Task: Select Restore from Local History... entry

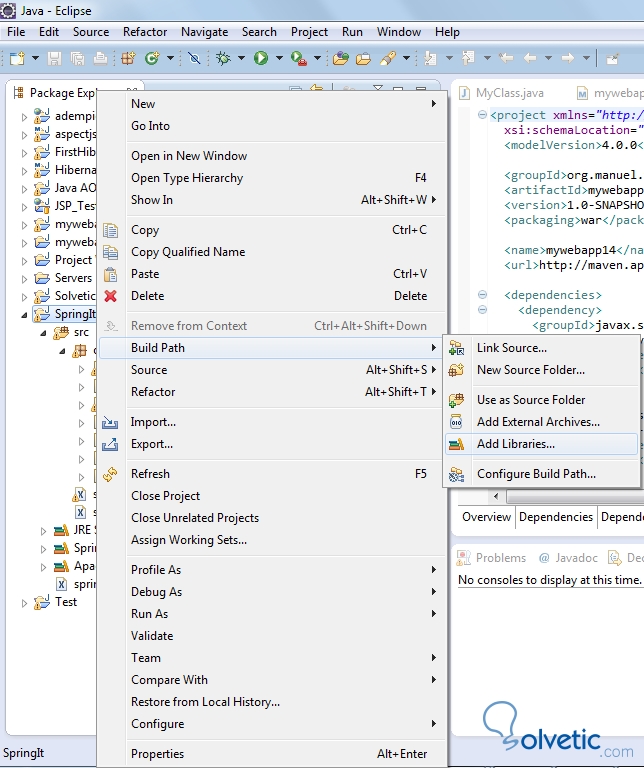Action: click(272, 702)
